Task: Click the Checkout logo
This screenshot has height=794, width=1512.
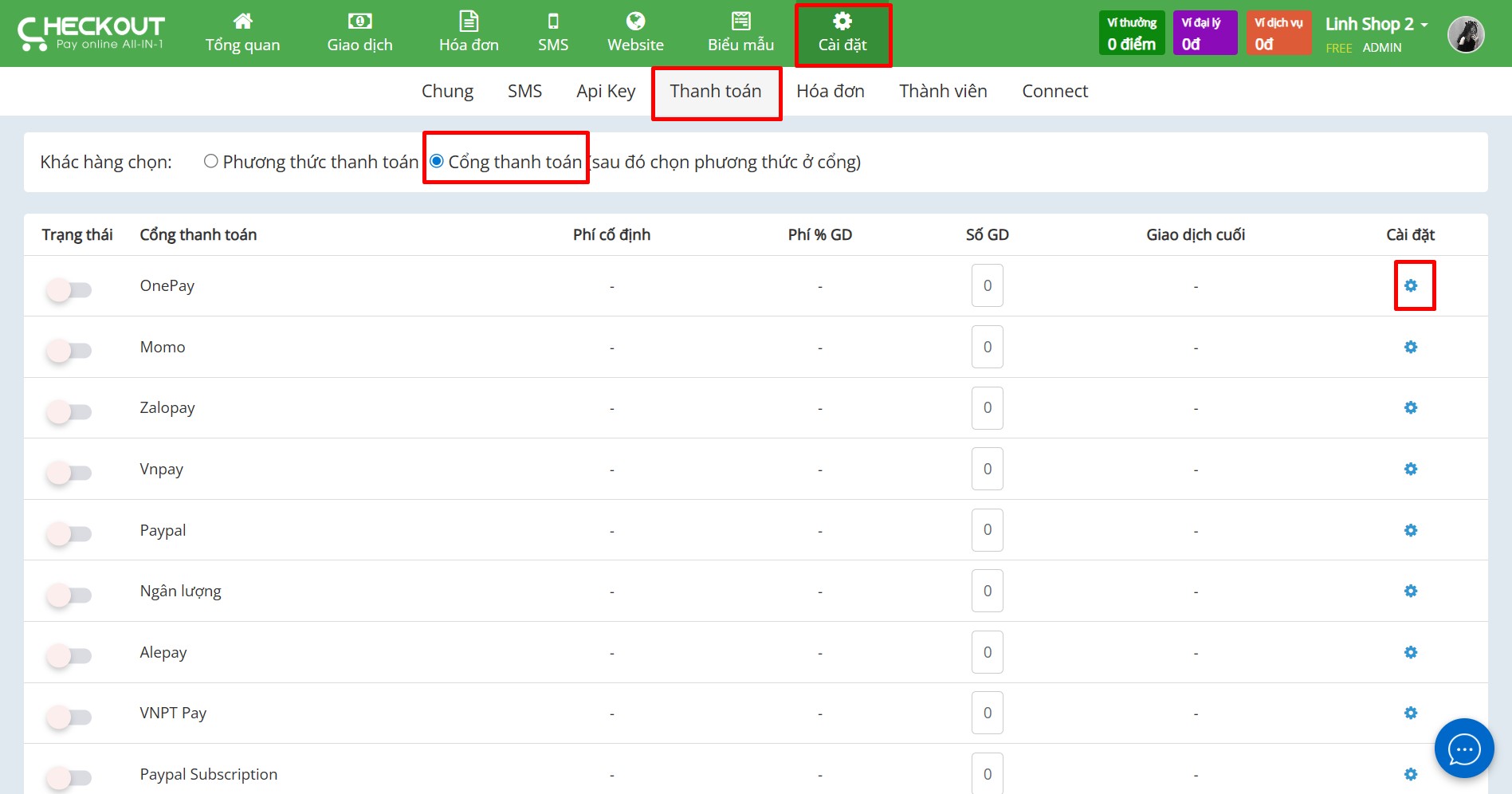Action: [x=91, y=33]
